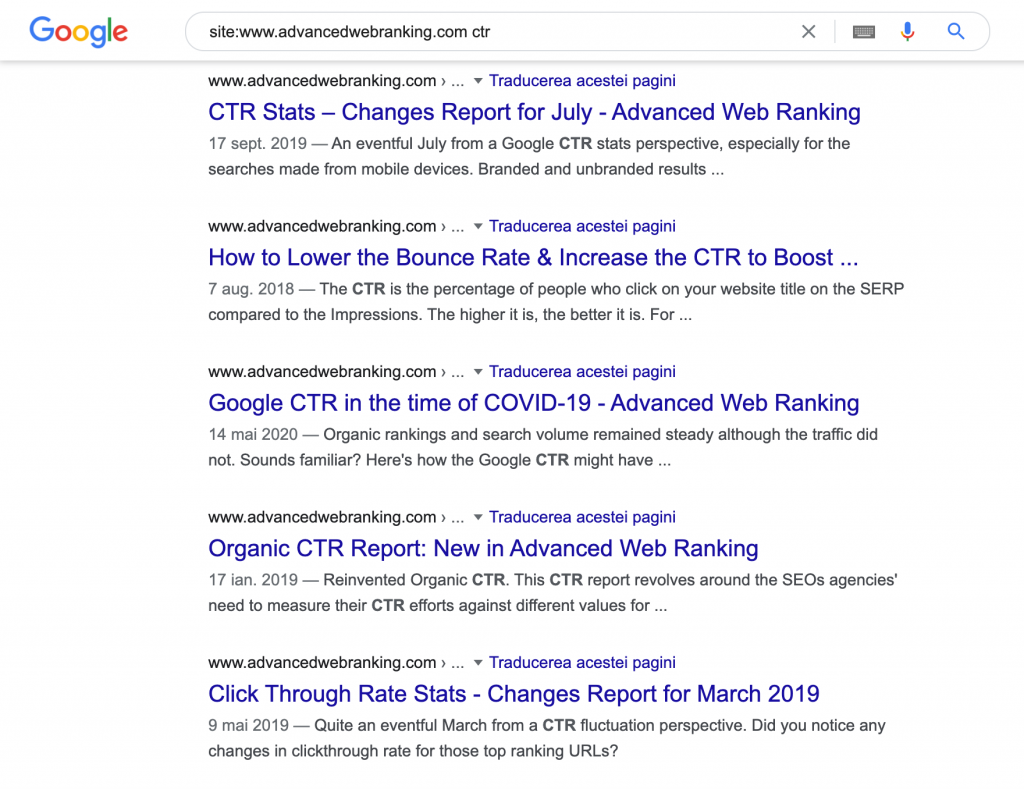Open CTR Stats – Changes Report for July

pos(534,112)
